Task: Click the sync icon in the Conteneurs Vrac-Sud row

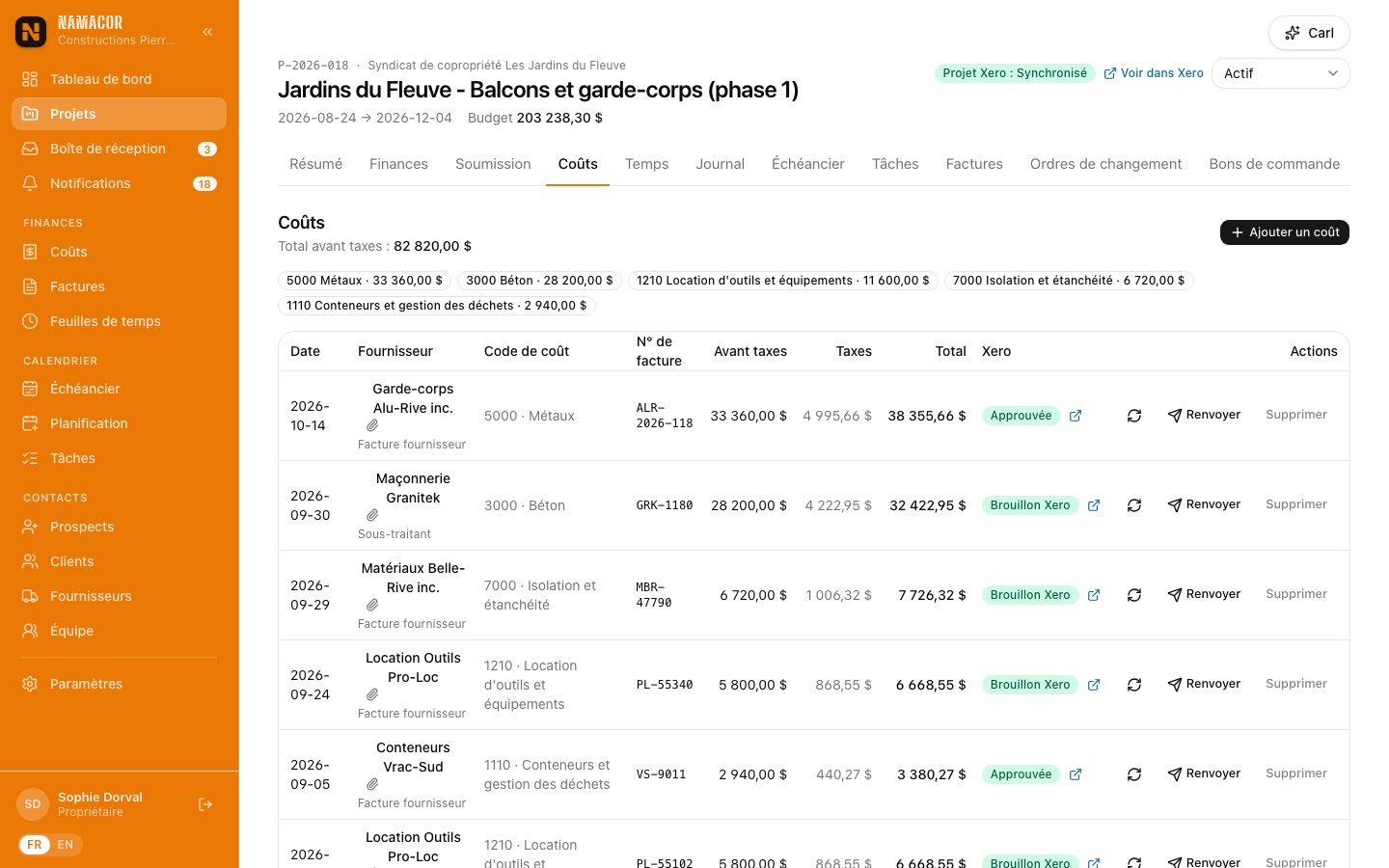Action: [x=1134, y=774]
